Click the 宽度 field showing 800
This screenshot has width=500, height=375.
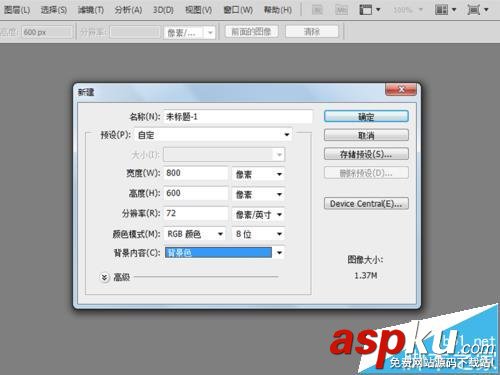196,173
